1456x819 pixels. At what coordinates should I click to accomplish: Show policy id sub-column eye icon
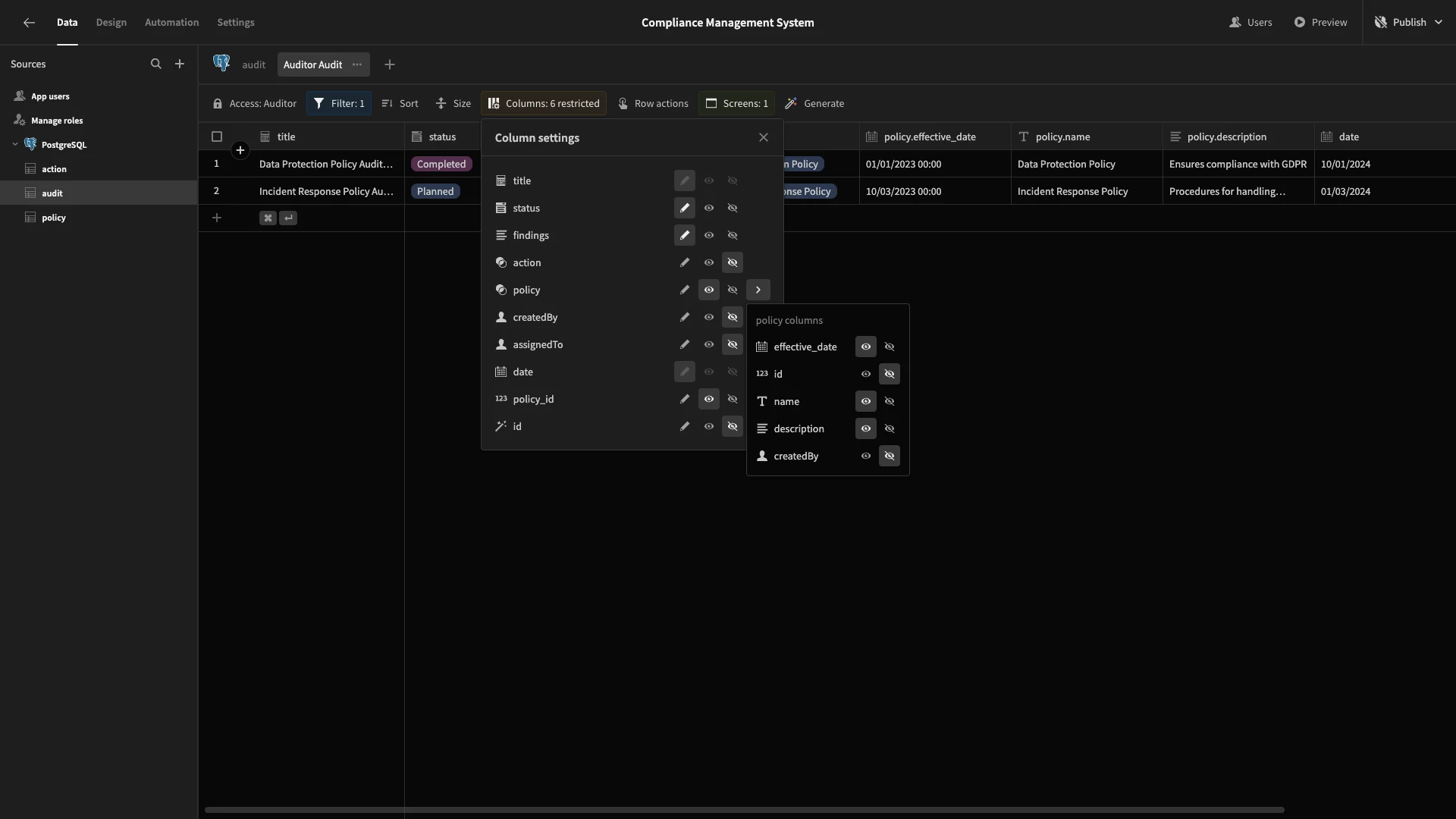(866, 374)
